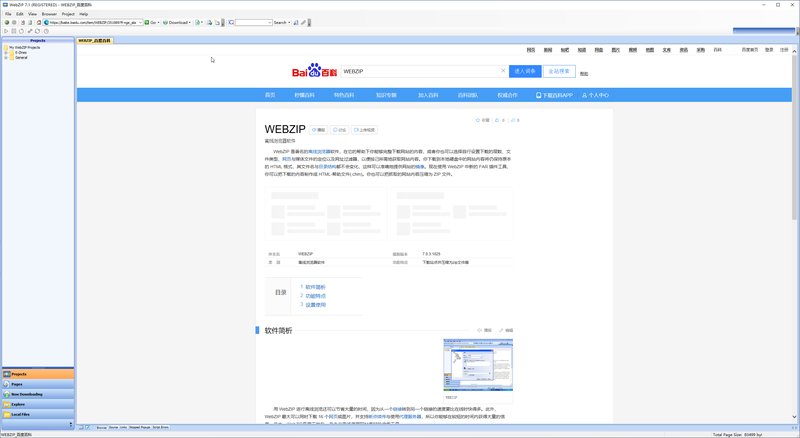The height and width of the screenshot is (438, 800).
Task: Click the Go button beside address bar
Action: tap(153, 21)
